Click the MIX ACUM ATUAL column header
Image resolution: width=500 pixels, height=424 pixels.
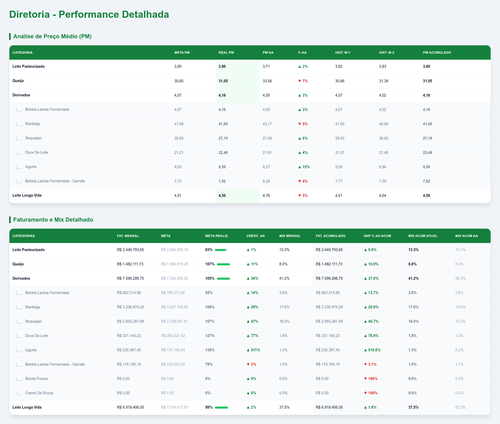(x=422, y=236)
